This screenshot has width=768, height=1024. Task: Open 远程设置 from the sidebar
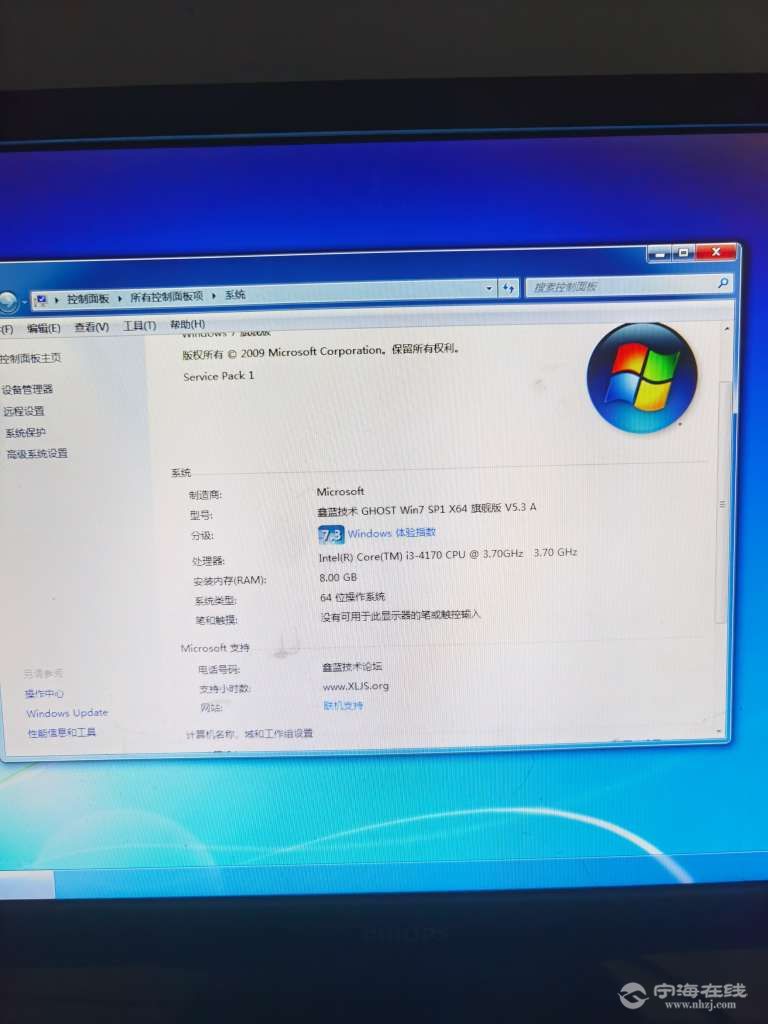(24, 411)
